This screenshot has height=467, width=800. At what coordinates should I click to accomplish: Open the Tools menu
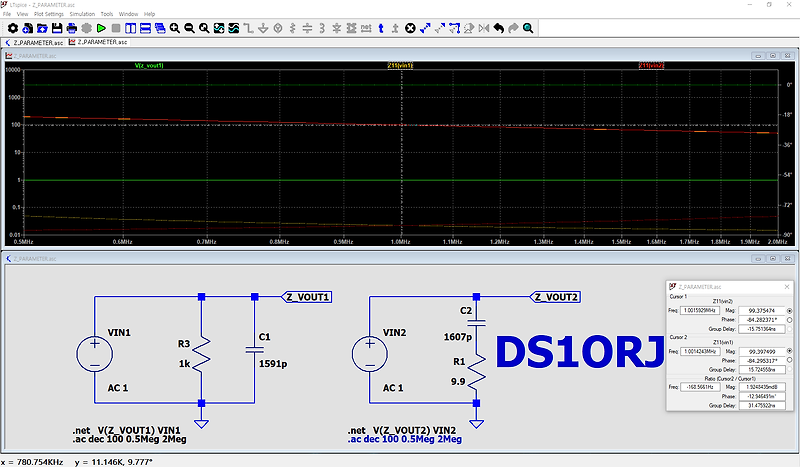[x=107, y=14]
